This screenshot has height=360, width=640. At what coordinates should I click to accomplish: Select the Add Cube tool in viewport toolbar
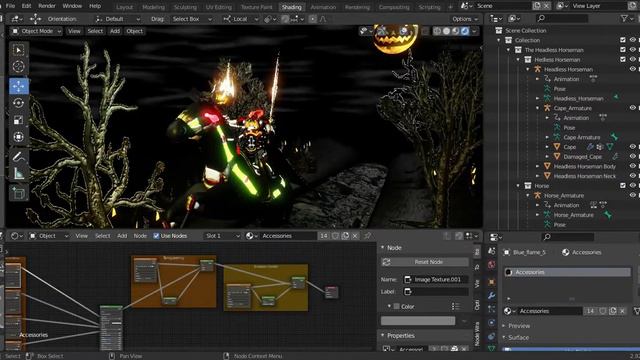point(18,193)
